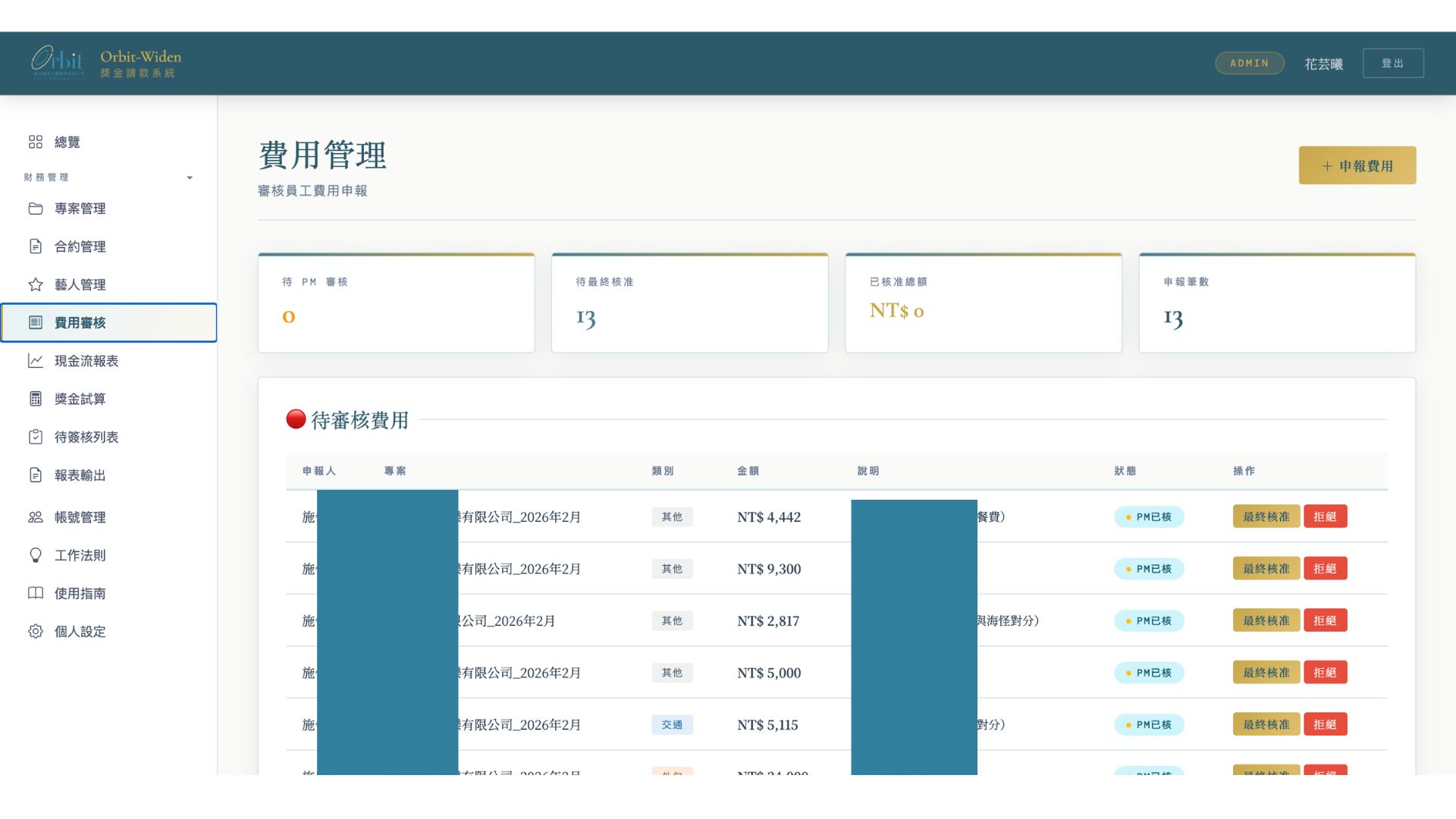Click the 登出 button

pyautogui.click(x=1394, y=63)
